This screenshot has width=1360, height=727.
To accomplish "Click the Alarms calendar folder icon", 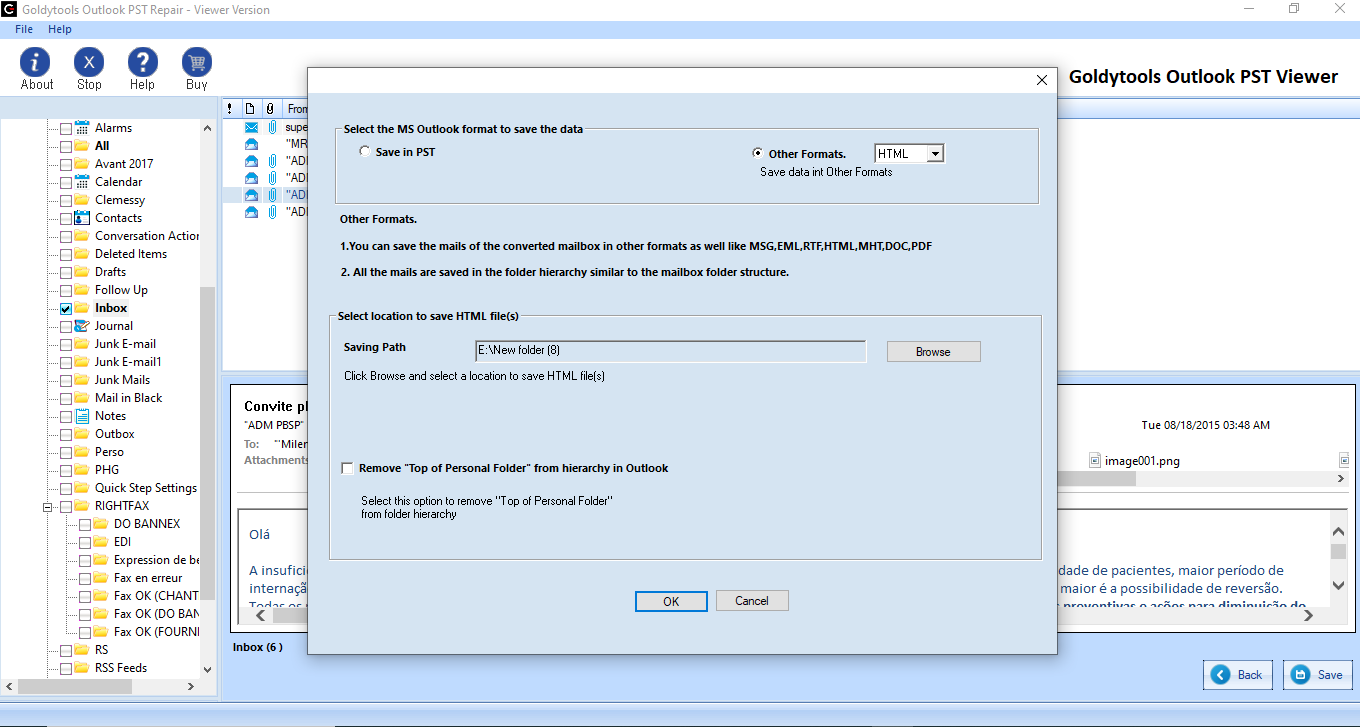I will point(82,128).
